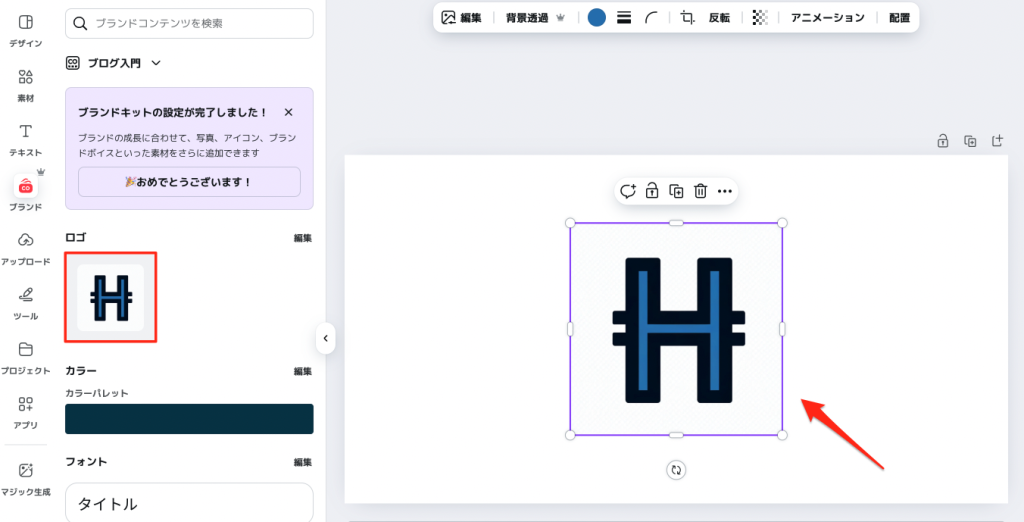Open the 配置 (Position) menu item

[x=899, y=17]
